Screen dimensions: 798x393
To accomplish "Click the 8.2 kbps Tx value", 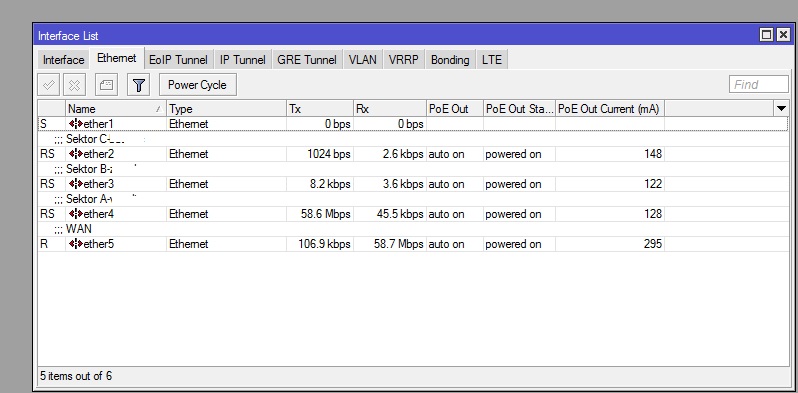I will (330, 184).
